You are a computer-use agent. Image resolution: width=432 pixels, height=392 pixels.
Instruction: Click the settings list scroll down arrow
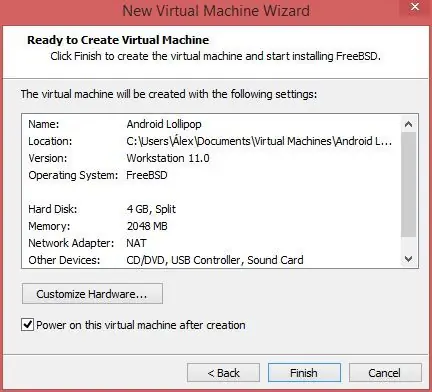point(409,259)
